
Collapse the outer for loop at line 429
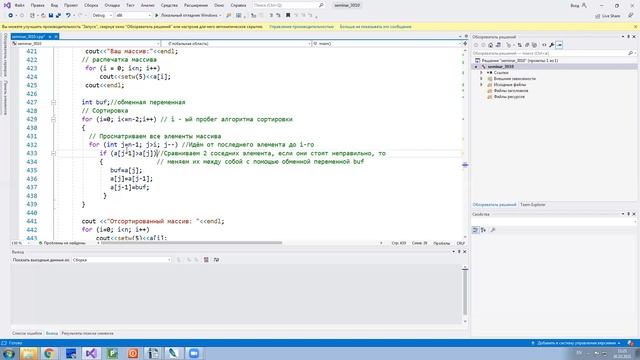(x=53, y=119)
